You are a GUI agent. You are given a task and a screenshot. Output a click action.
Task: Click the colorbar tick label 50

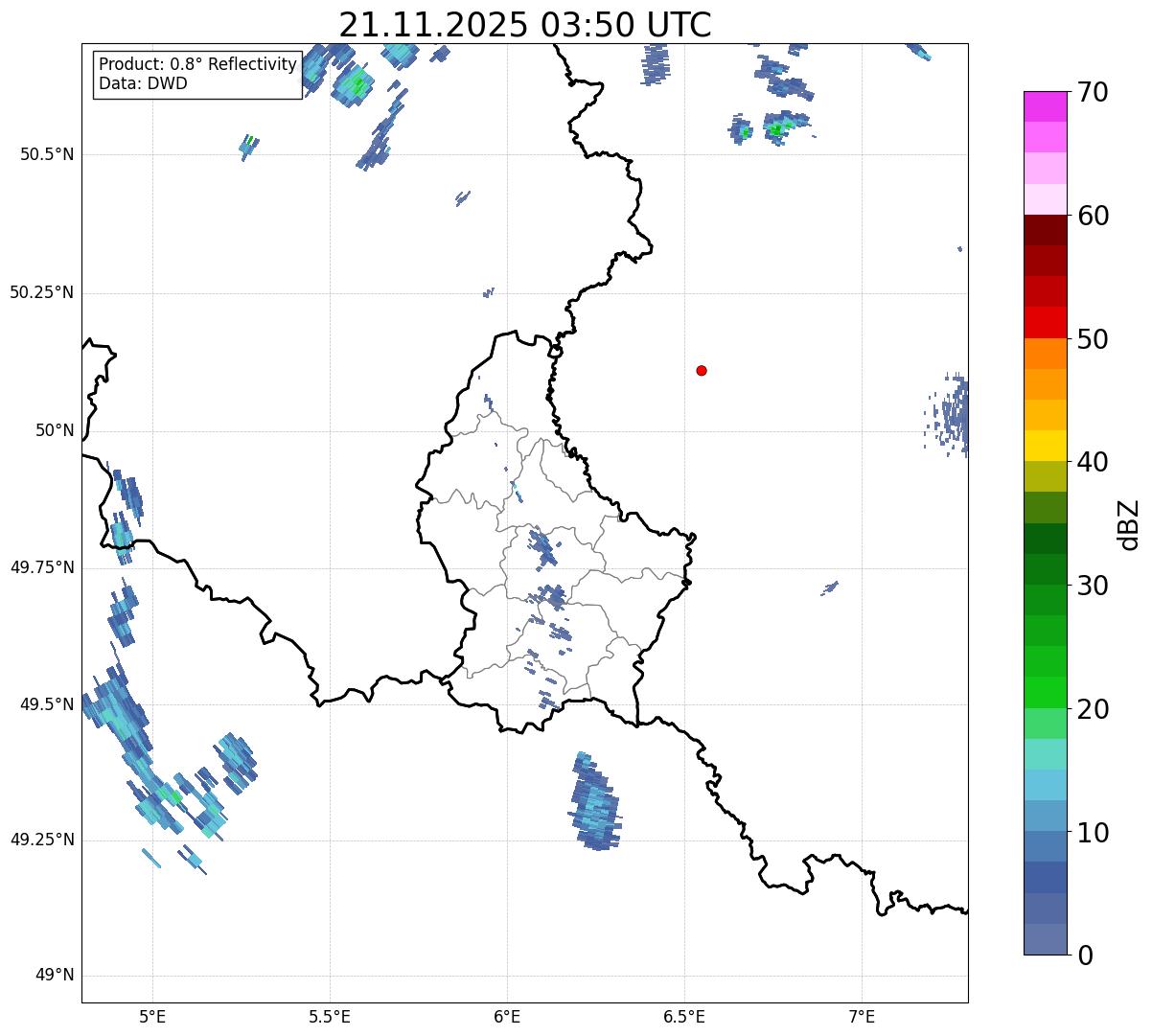tap(1093, 339)
